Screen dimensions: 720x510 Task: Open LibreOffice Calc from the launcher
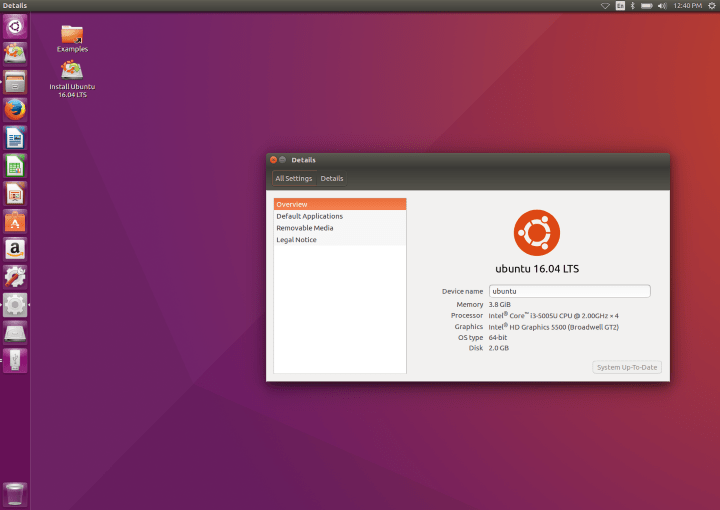coord(15,166)
